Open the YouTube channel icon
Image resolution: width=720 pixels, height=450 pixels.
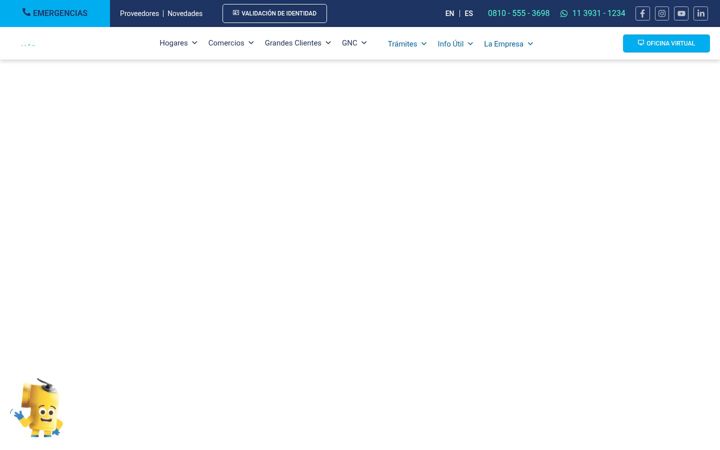coord(681,13)
